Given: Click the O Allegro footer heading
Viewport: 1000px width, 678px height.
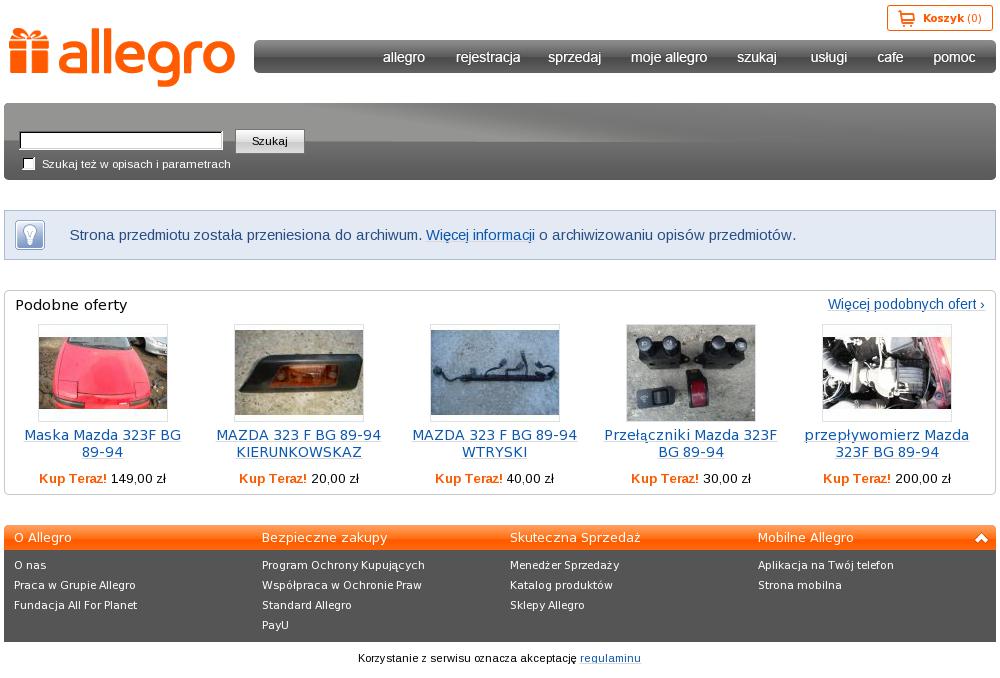Looking at the screenshot, I should [43, 538].
